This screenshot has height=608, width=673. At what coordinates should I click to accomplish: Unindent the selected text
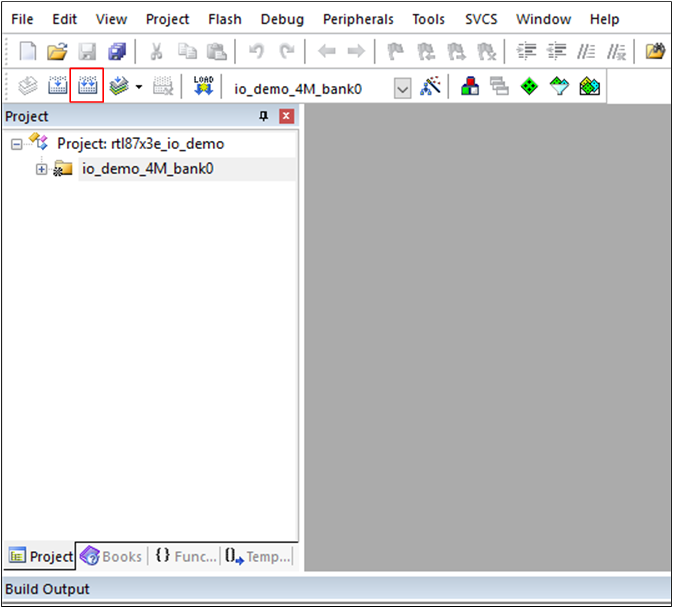[556, 51]
